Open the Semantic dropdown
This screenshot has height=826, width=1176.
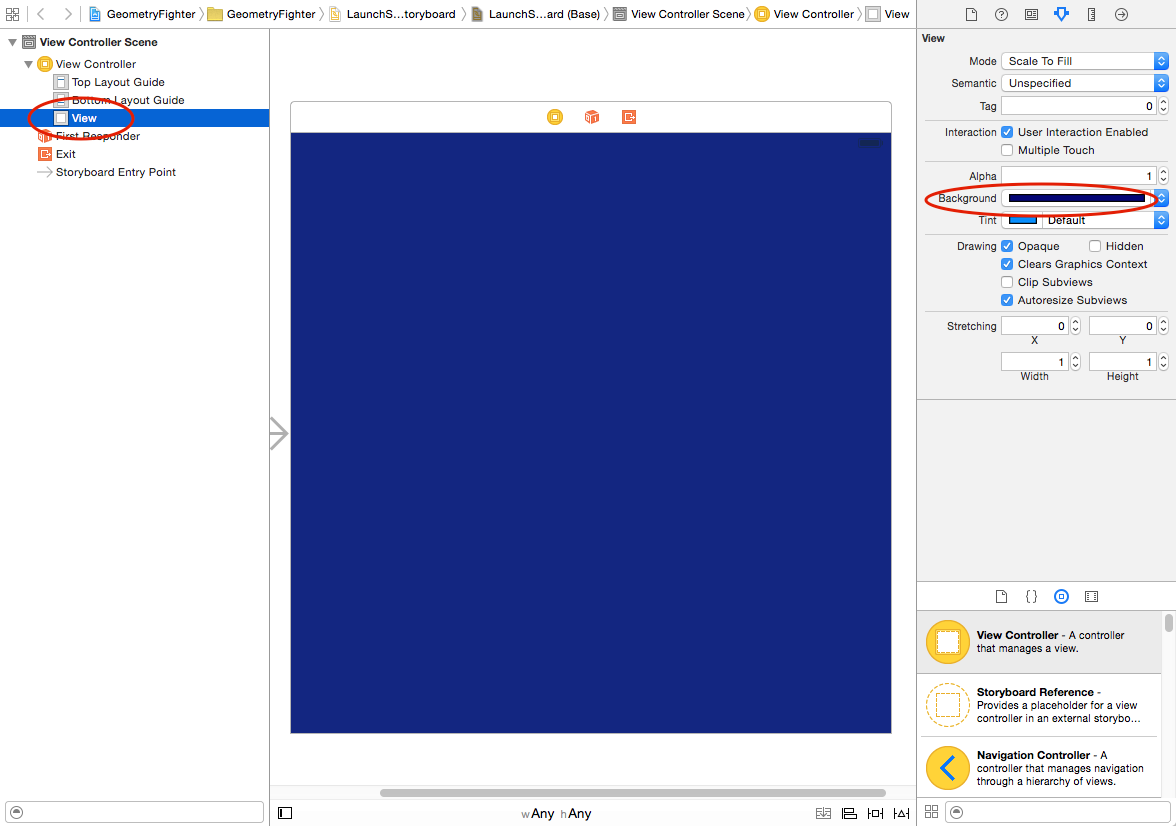(1084, 83)
